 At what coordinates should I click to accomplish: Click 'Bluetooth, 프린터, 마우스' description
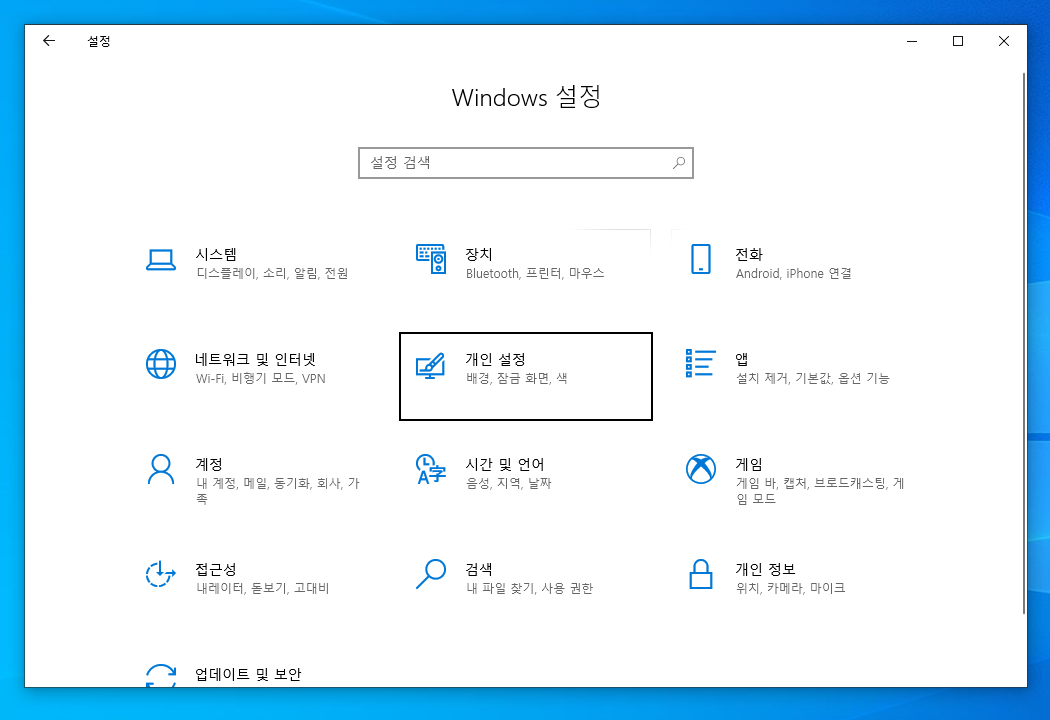(535, 273)
